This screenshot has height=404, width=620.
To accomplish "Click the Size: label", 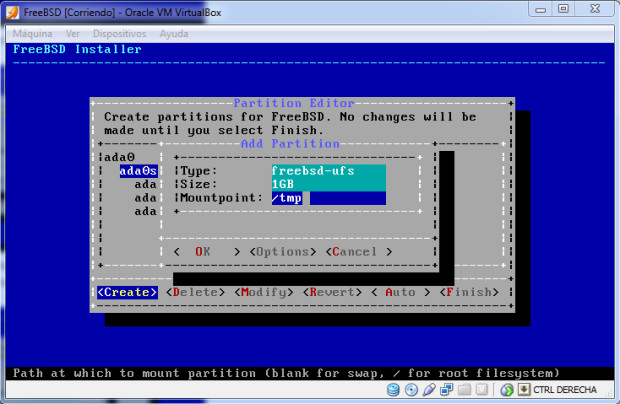I will (x=199, y=184).
